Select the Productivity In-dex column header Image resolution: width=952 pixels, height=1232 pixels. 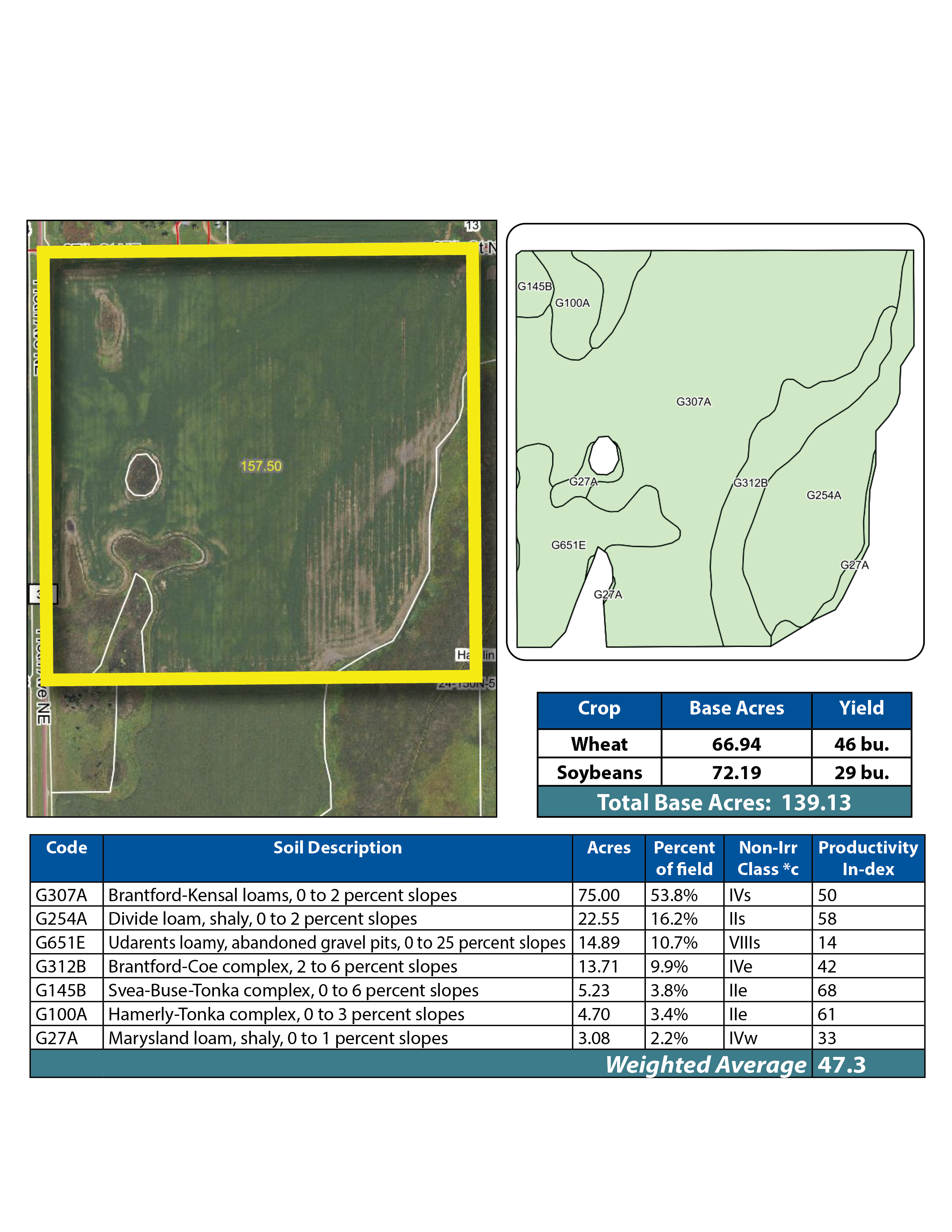(868, 858)
